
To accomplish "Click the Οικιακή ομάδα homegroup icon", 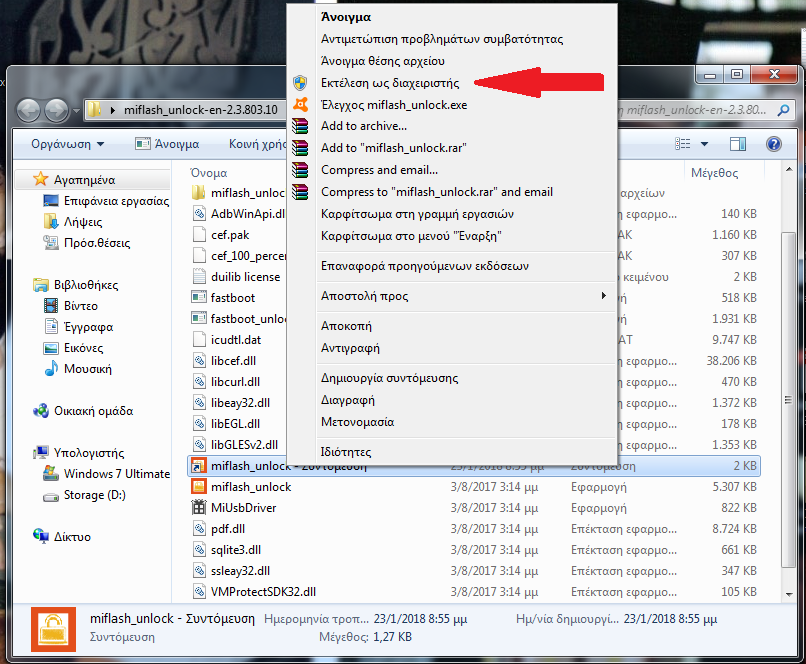I will coord(41,411).
